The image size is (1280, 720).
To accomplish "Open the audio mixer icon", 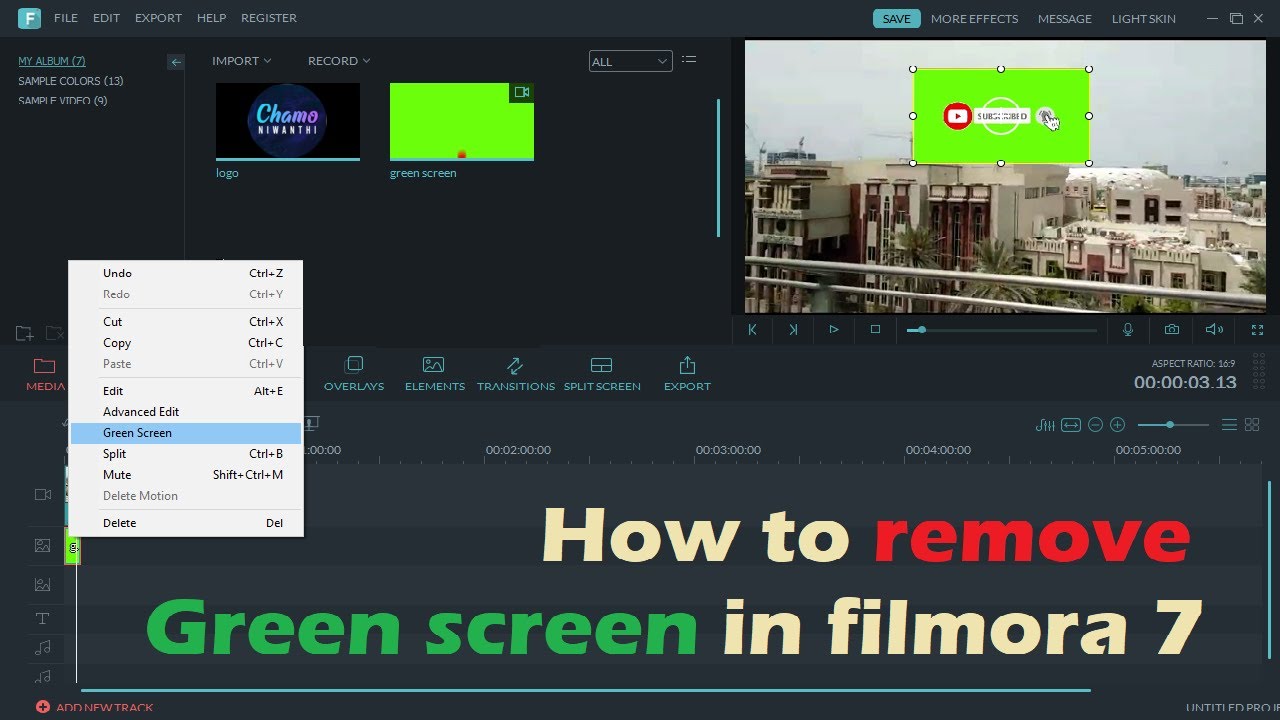I will point(1045,425).
